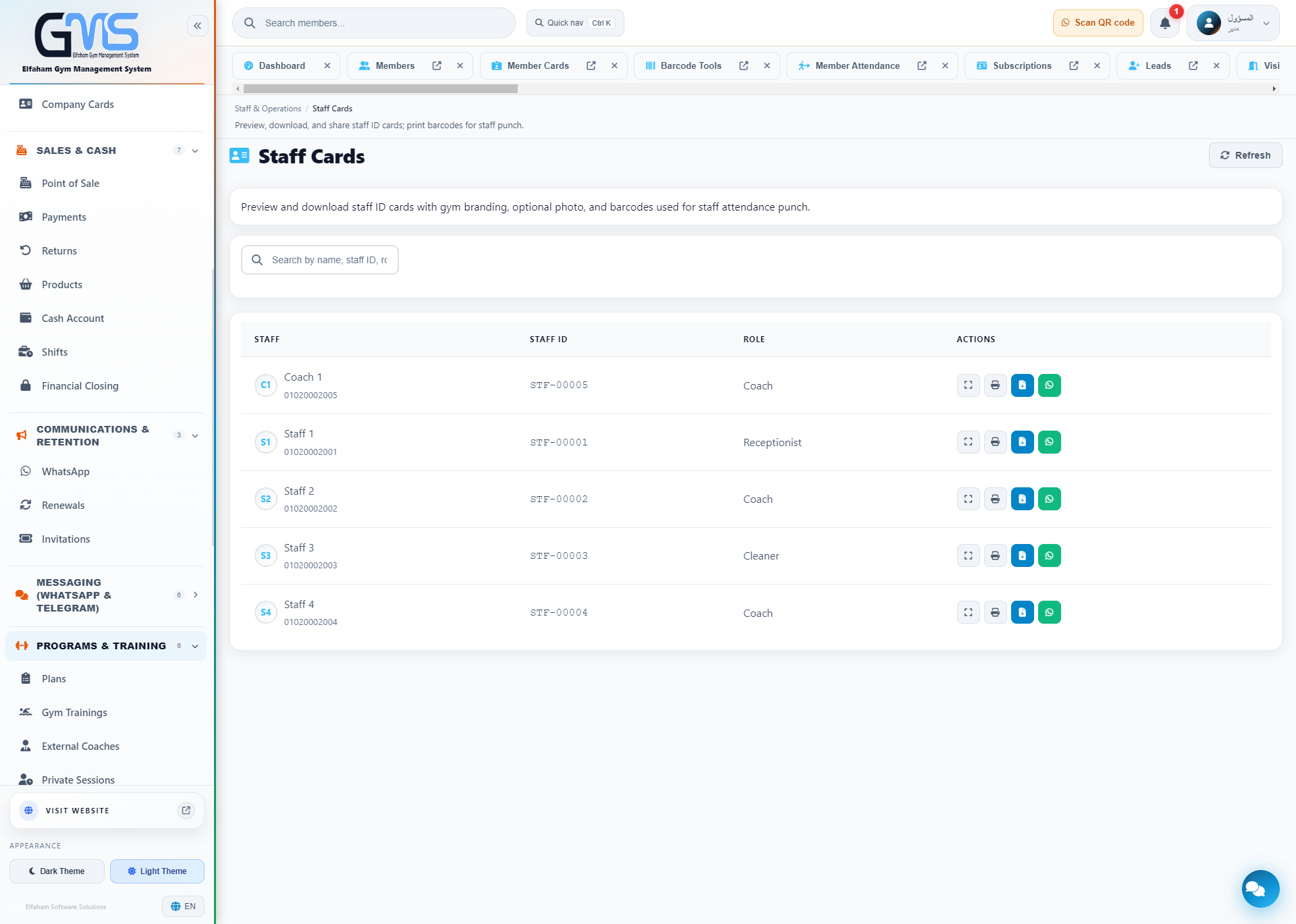Open the card preview icon for Staff 1
The image size is (1296, 924).
click(x=968, y=442)
